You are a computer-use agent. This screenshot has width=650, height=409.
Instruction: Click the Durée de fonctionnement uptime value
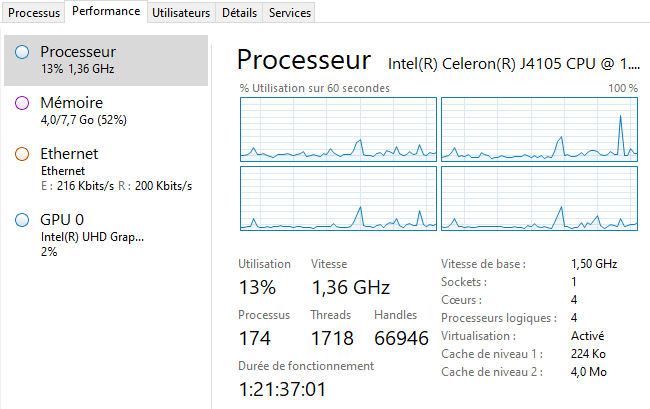pyautogui.click(x=284, y=388)
